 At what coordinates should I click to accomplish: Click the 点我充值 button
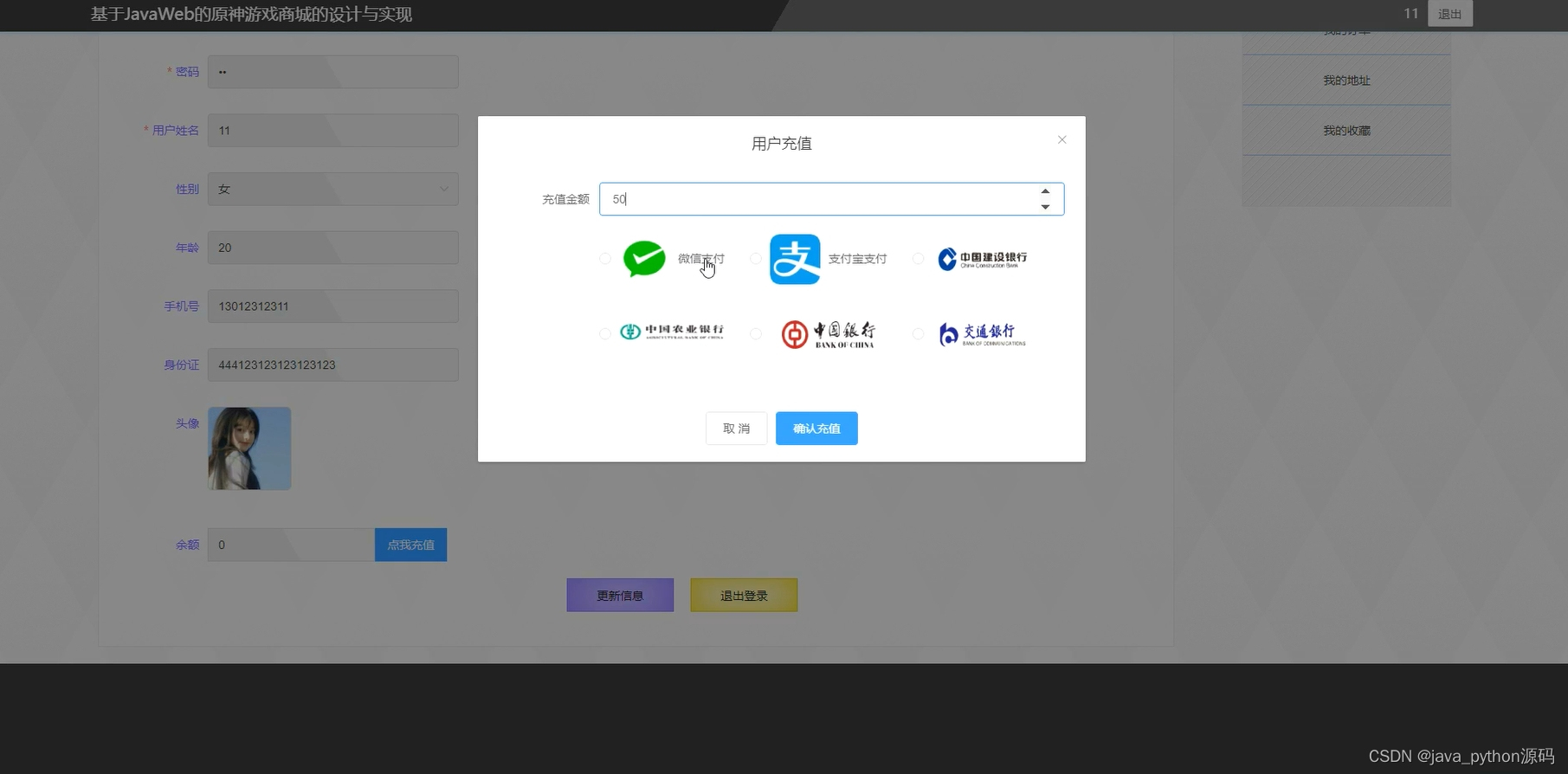click(x=410, y=545)
